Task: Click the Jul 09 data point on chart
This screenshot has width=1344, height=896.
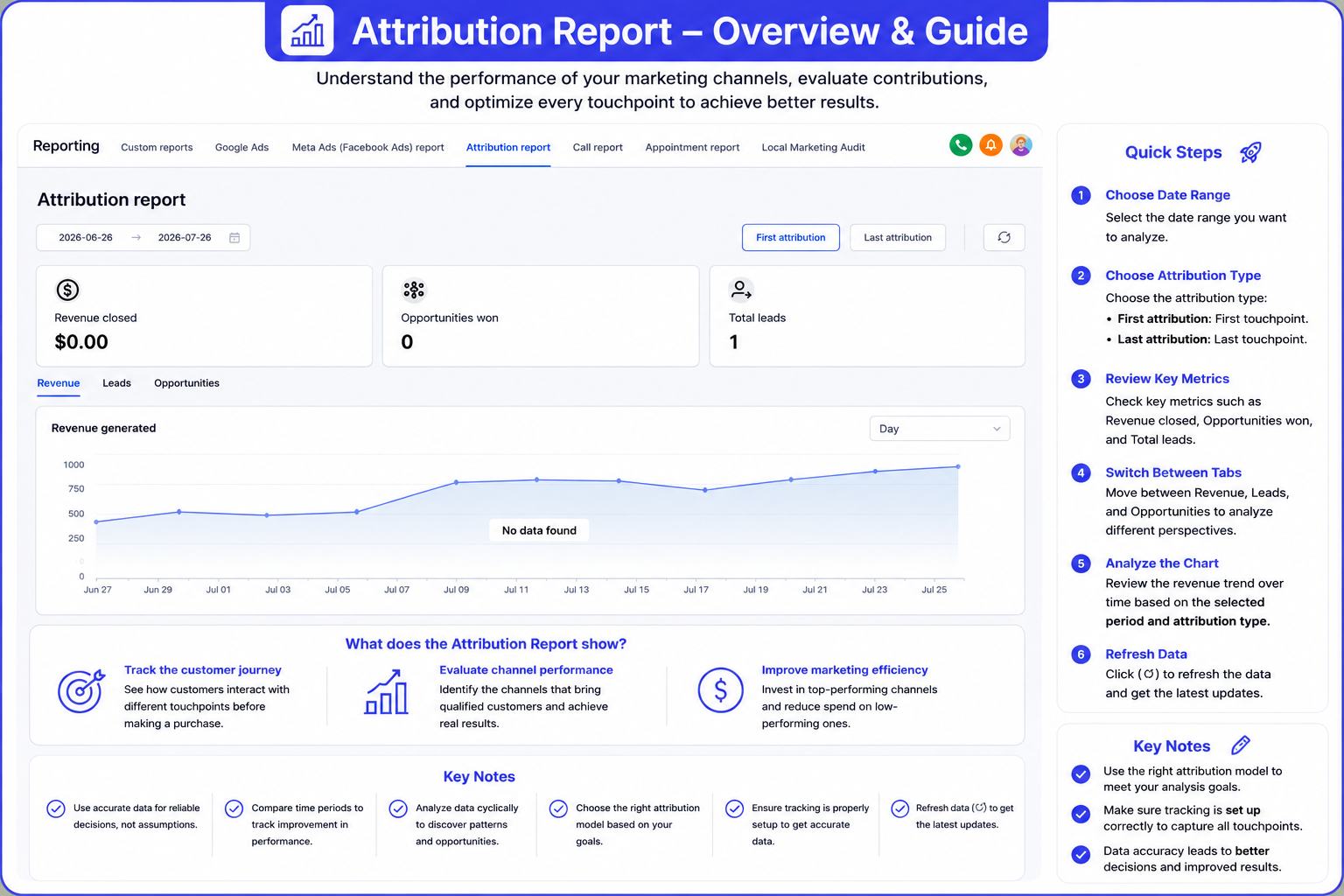Action: 456,482
